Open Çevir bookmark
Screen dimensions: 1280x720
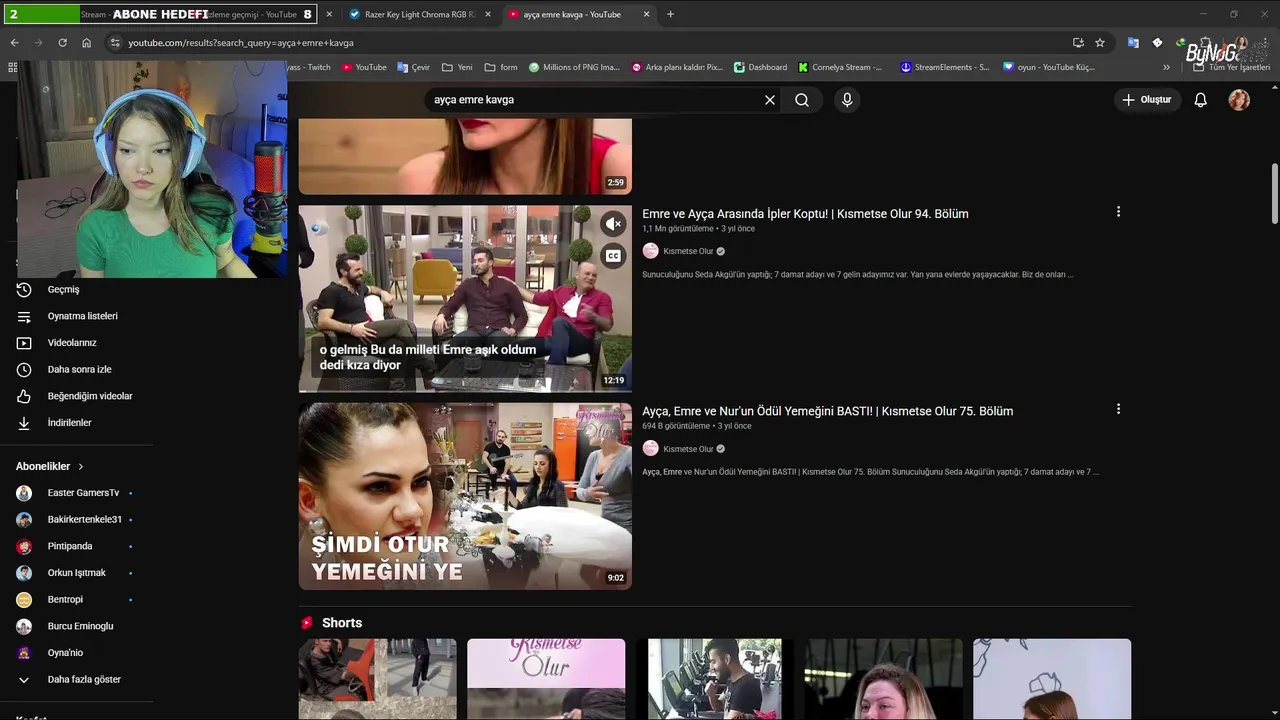click(x=413, y=67)
